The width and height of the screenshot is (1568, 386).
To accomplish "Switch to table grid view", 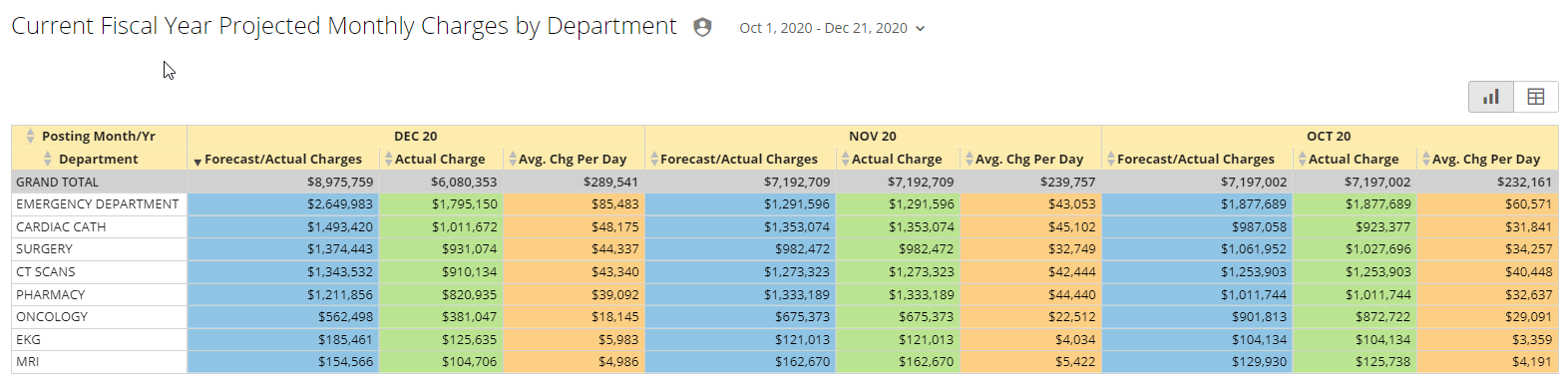I will pos(1536,97).
